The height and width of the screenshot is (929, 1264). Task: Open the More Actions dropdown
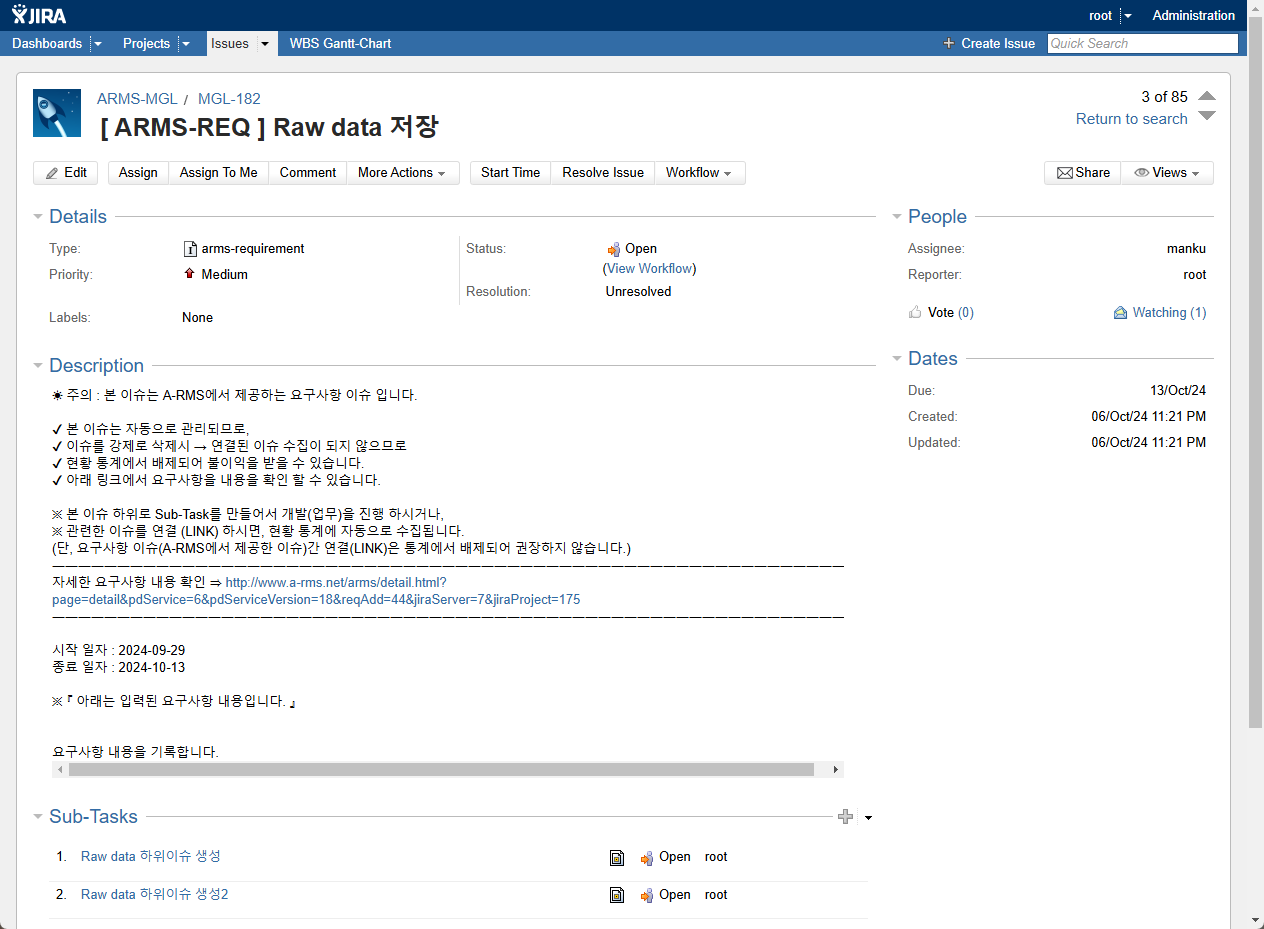402,173
